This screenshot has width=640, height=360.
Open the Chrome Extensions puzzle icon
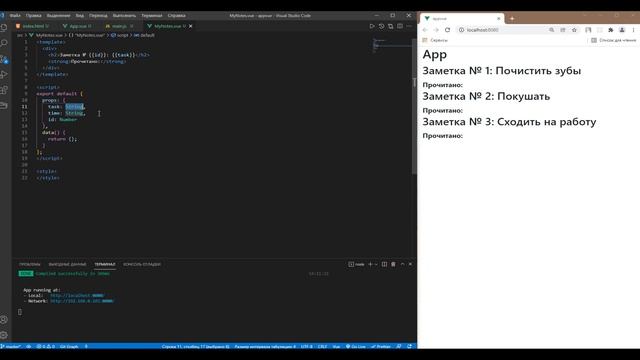point(611,30)
